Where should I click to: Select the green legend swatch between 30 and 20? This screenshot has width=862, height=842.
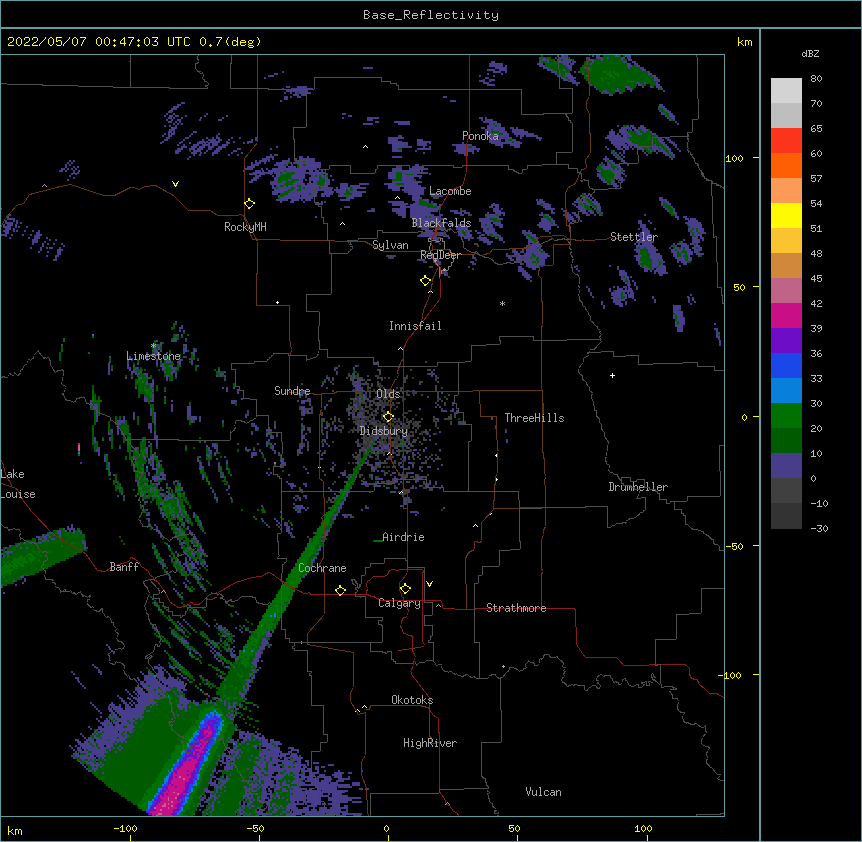786,416
